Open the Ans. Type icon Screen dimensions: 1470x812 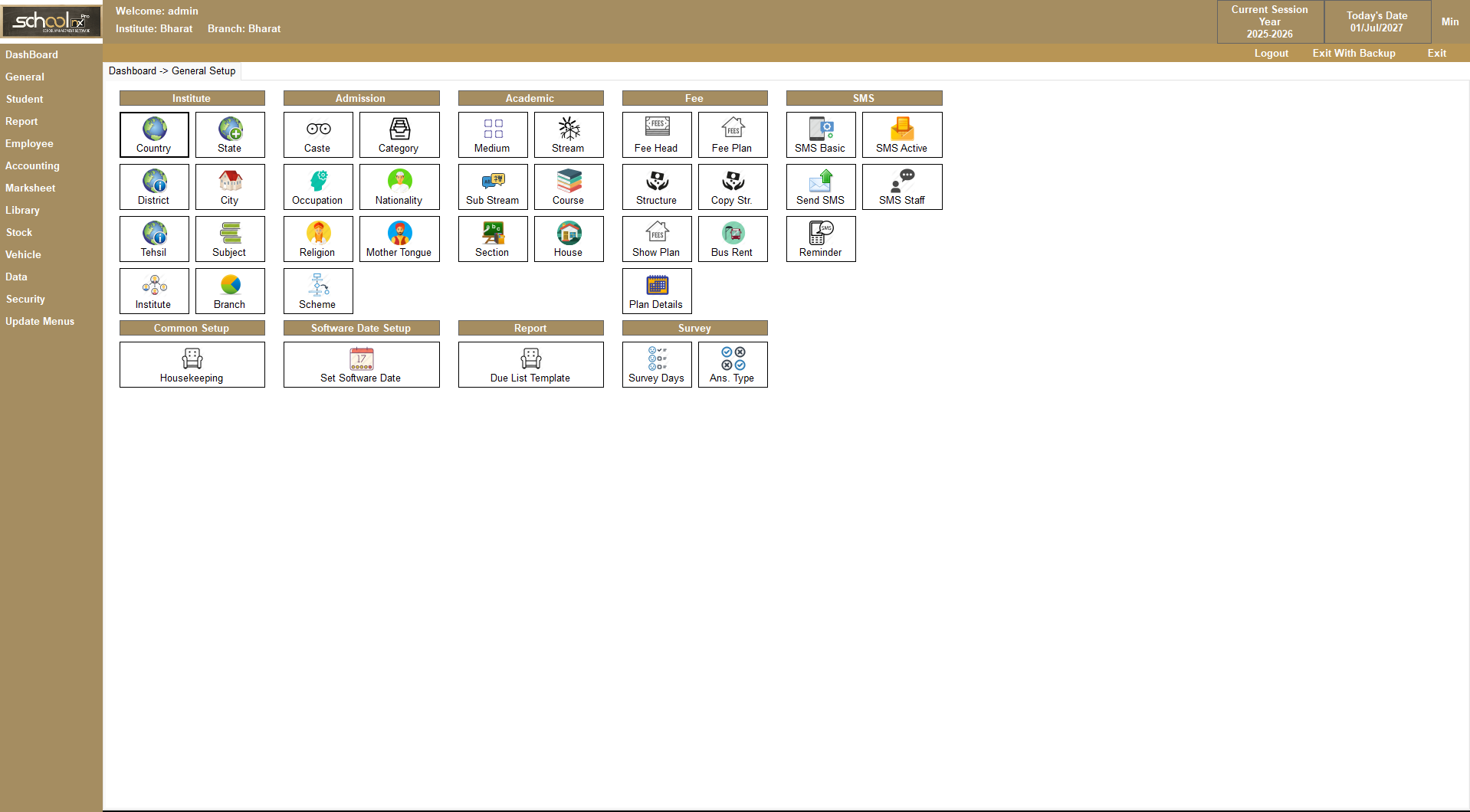pyautogui.click(x=733, y=365)
